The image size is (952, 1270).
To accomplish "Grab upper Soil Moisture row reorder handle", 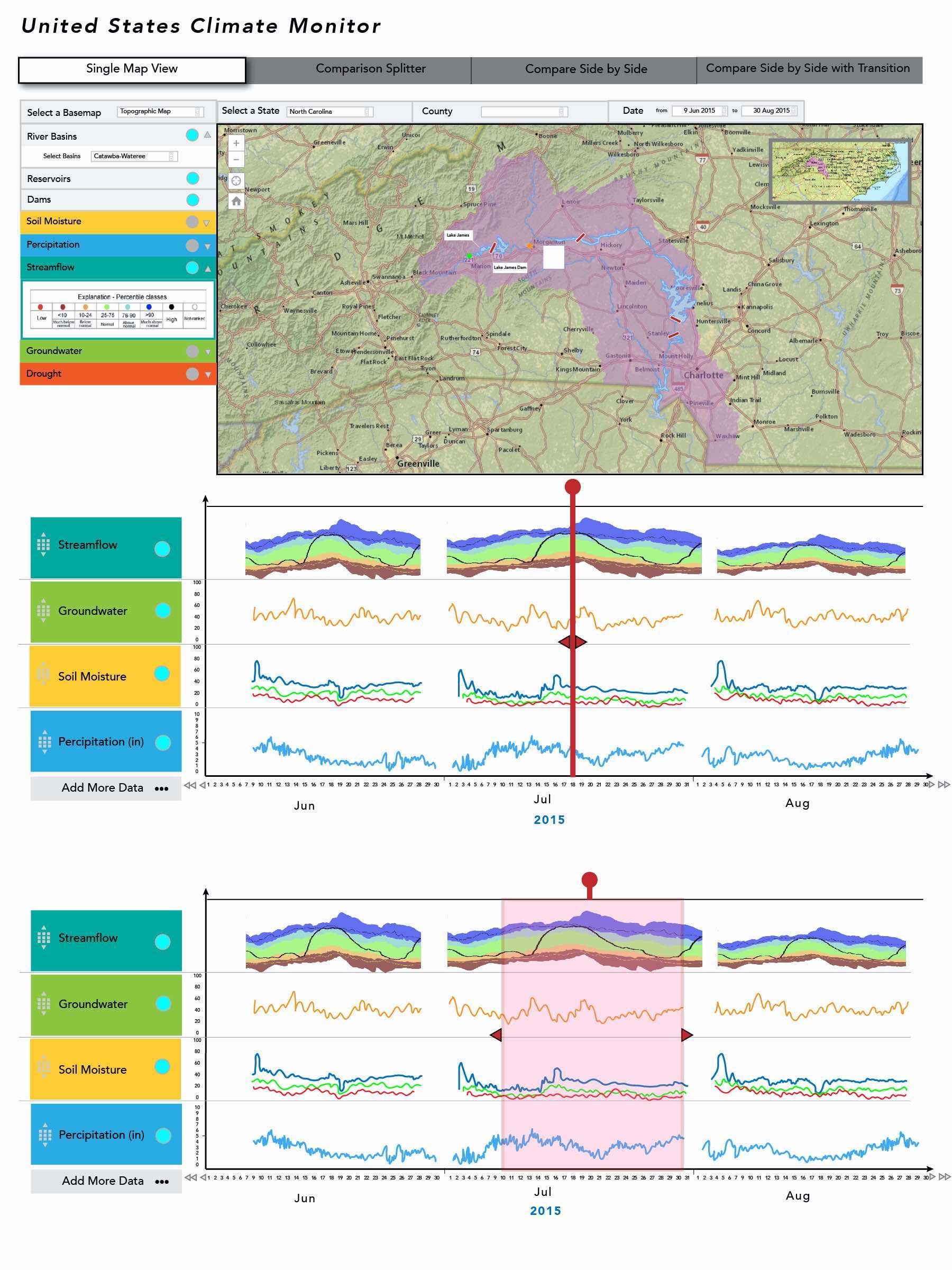I will click(x=43, y=675).
